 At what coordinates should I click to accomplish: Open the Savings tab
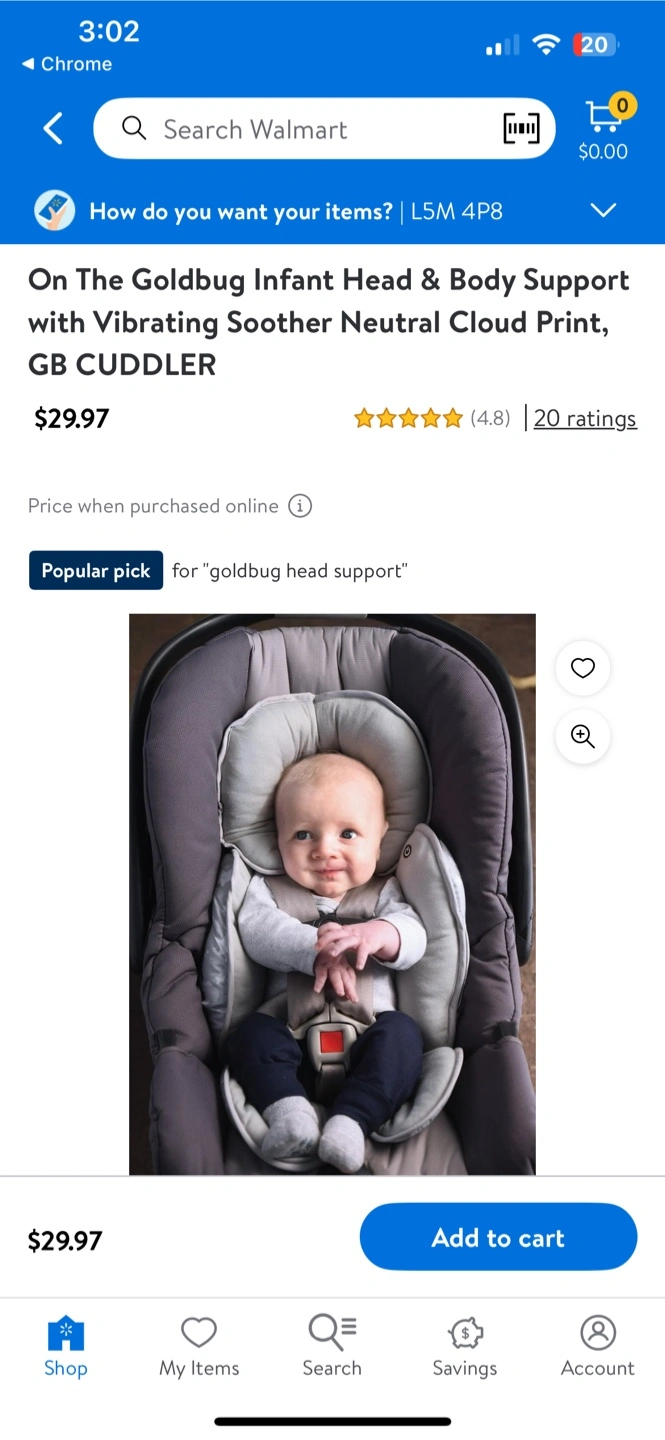pyautogui.click(x=465, y=1347)
